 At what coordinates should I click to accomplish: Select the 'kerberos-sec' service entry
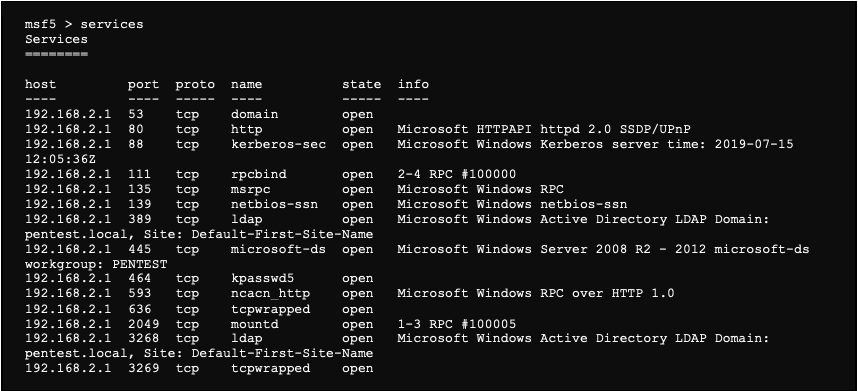[279, 144]
